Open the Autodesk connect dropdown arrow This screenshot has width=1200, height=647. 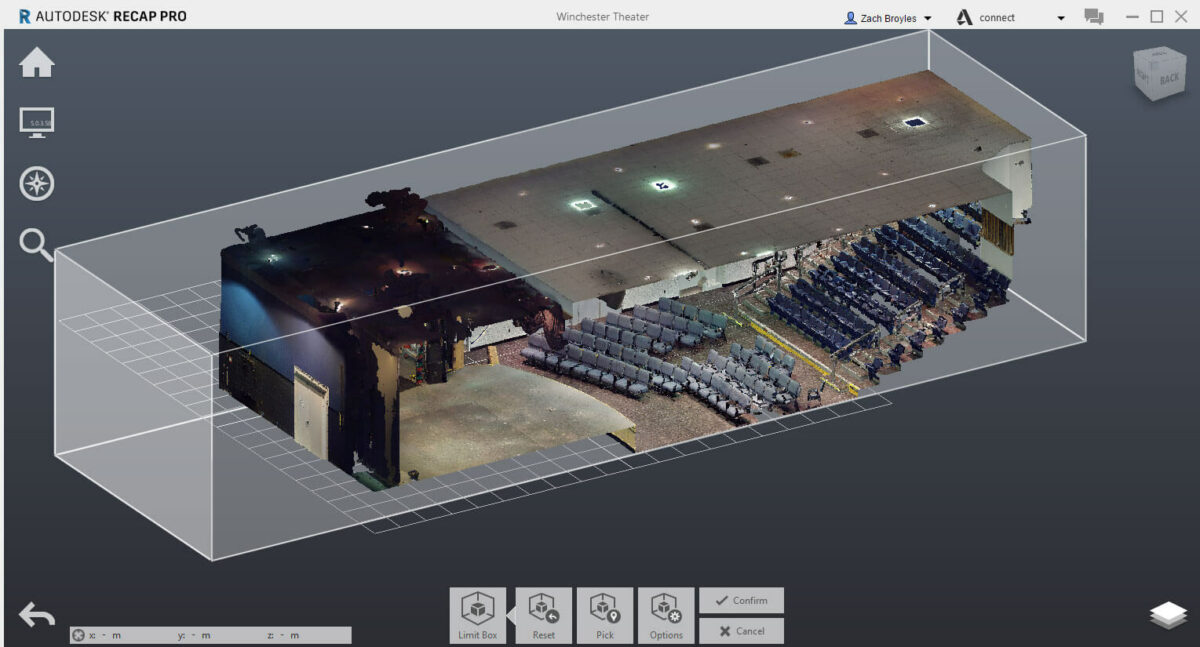[1061, 18]
